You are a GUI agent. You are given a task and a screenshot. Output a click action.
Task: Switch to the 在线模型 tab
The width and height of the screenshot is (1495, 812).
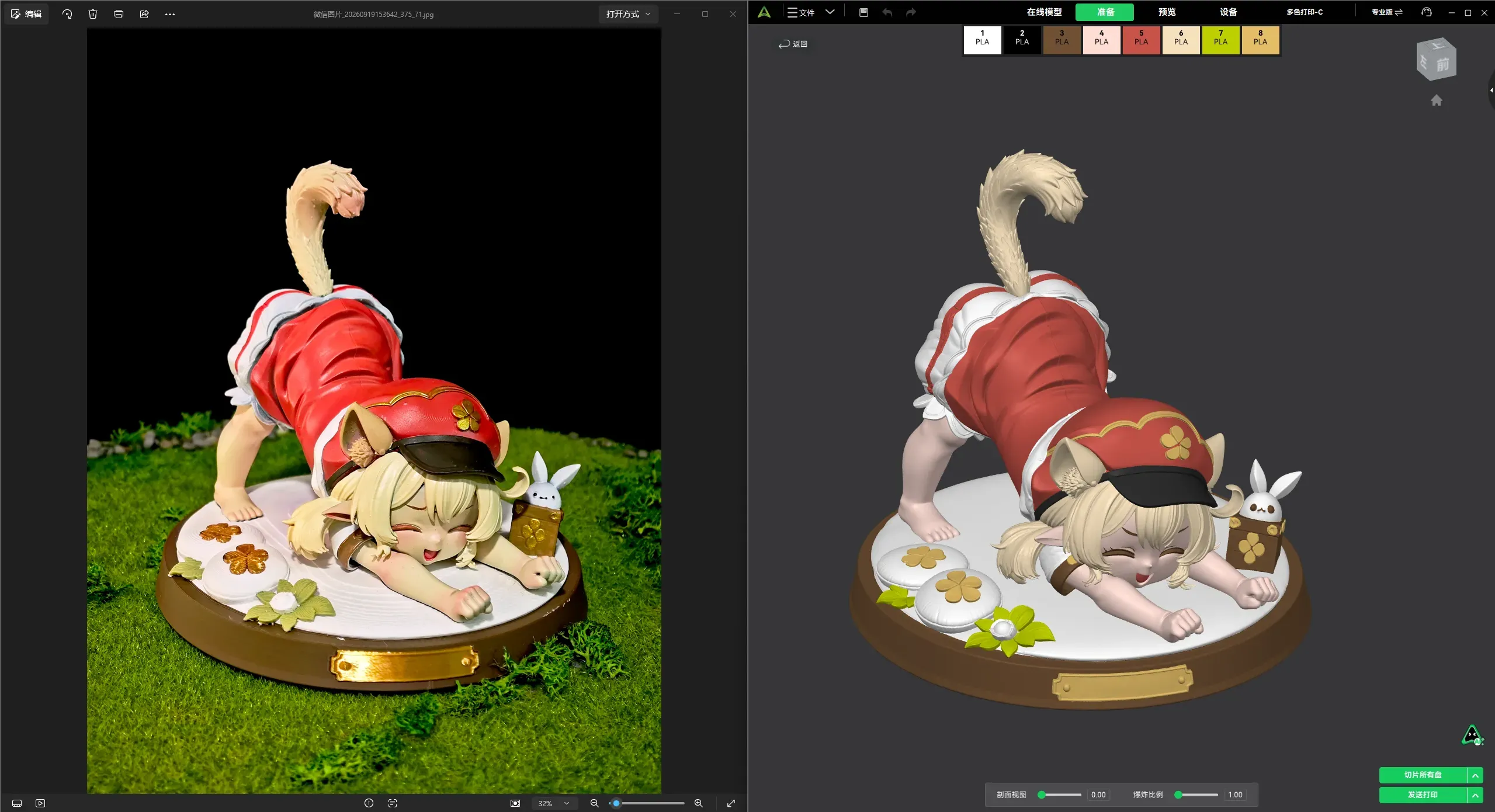(x=1044, y=12)
